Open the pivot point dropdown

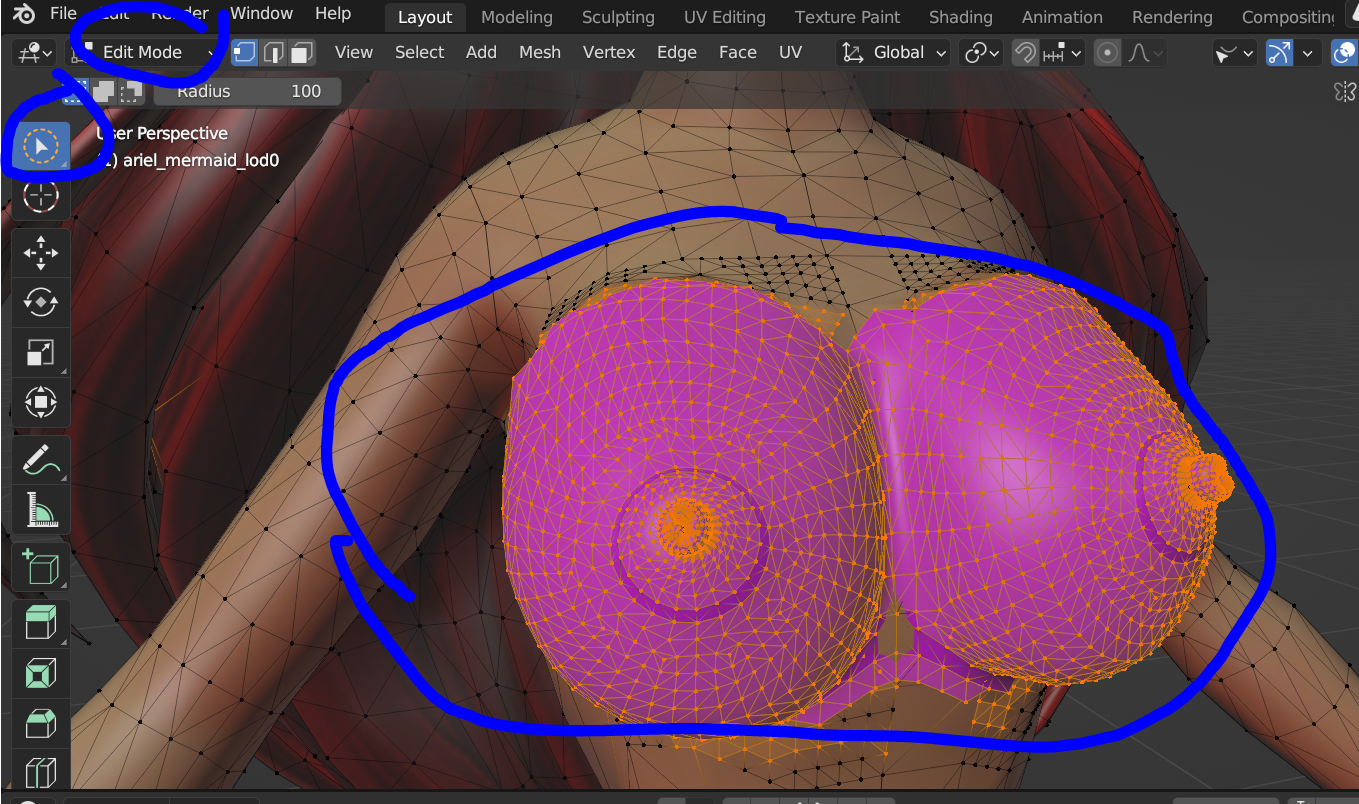(x=981, y=53)
